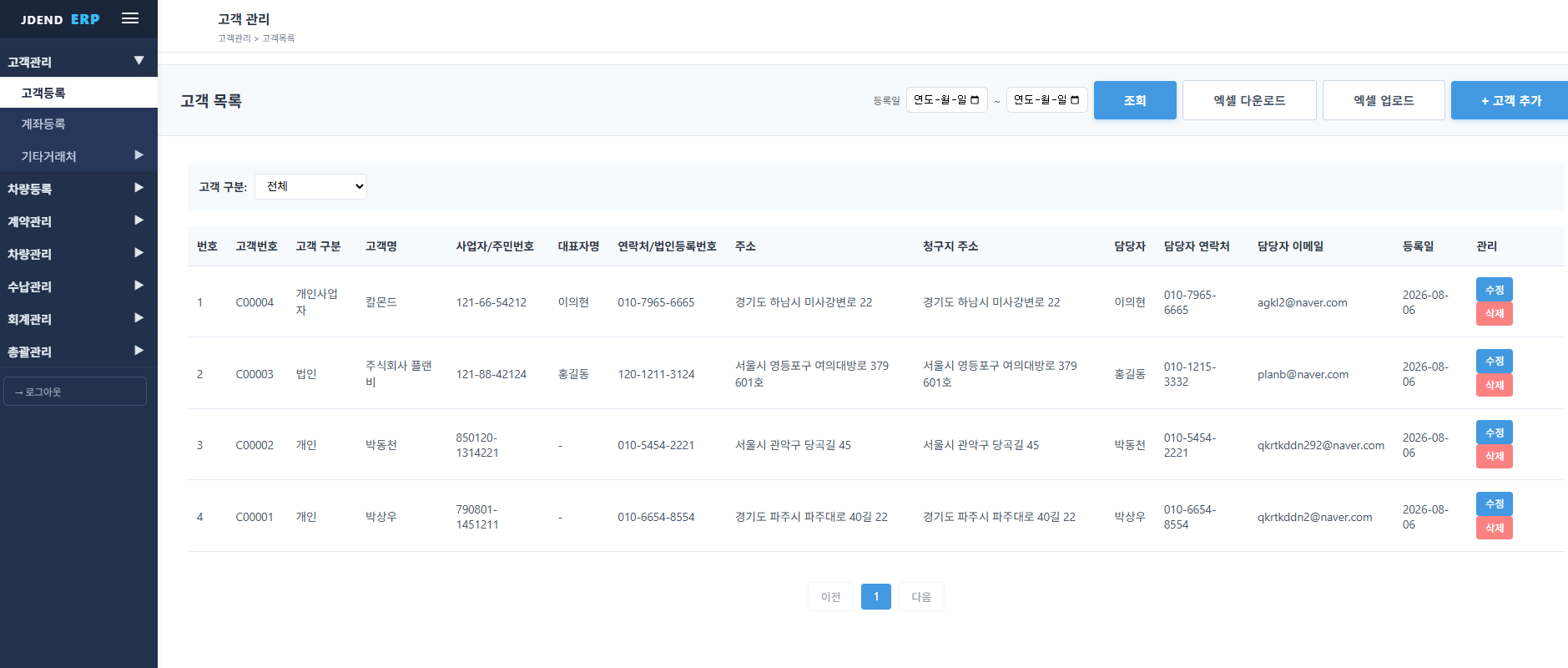Viewport: 1568px width, 668px height.
Task: Open 계약관리 sidebar section
Action: pyautogui.click(x=78, y=221)
